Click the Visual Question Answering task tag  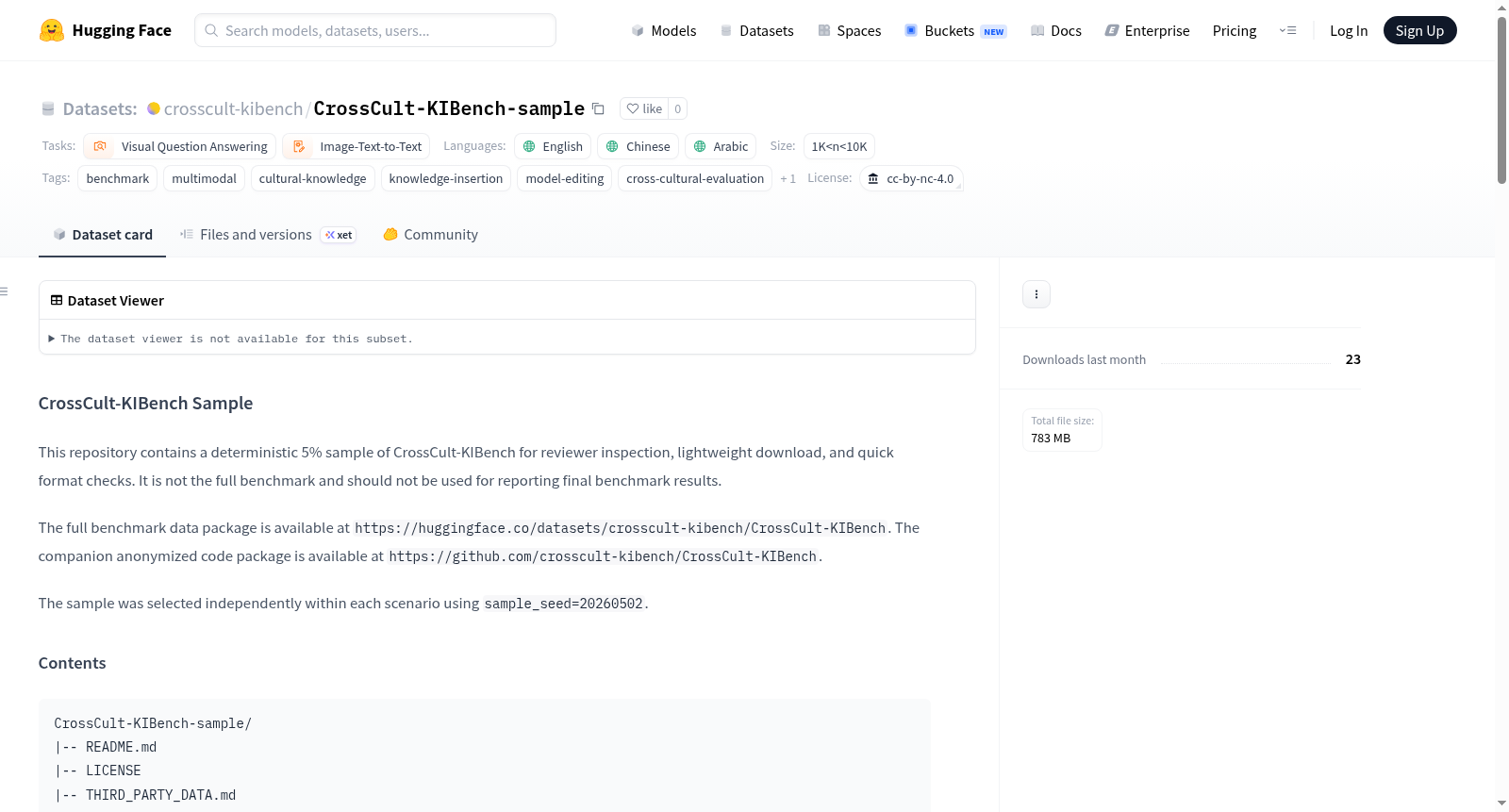coord(180,146)
